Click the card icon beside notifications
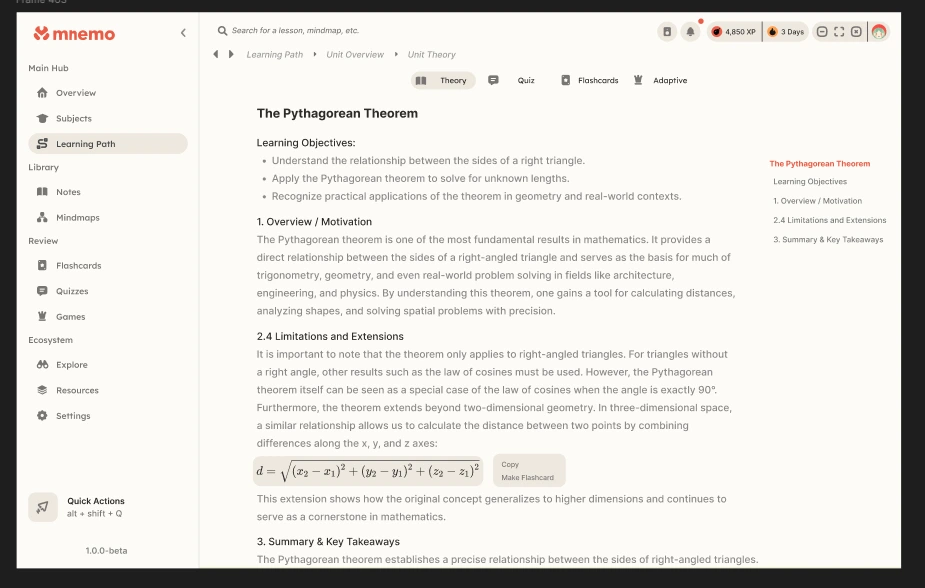The width and height of the screenshot is (925, 588). click(x=667, y=32)
